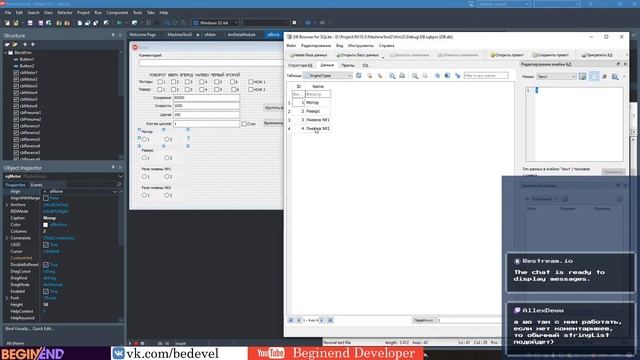Click the highlighted cell-editor icon next to the image view icon

coord(594,76)
